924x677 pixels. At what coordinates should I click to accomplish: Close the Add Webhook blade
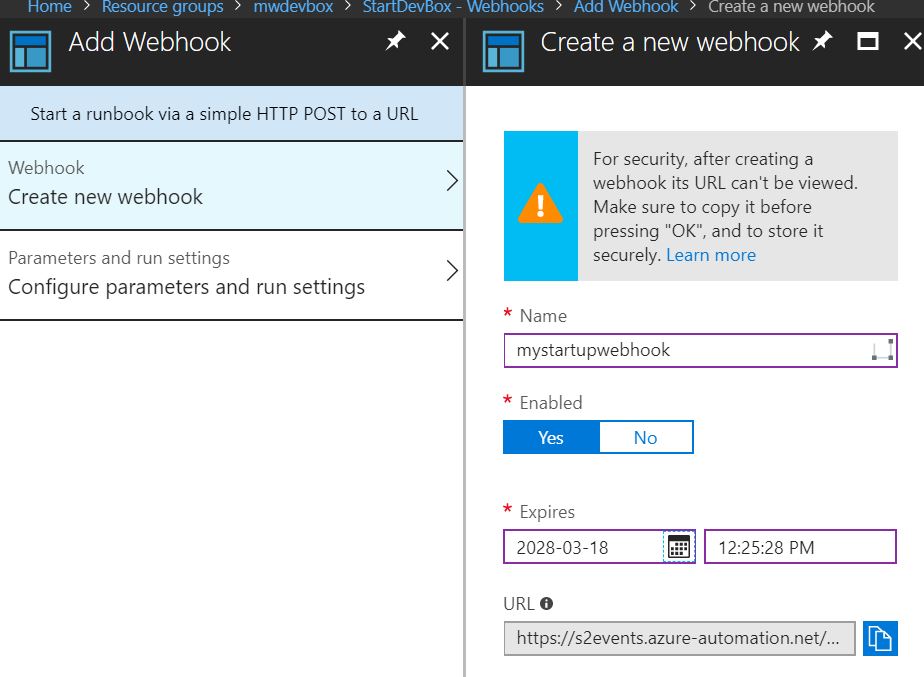[440, 41]
